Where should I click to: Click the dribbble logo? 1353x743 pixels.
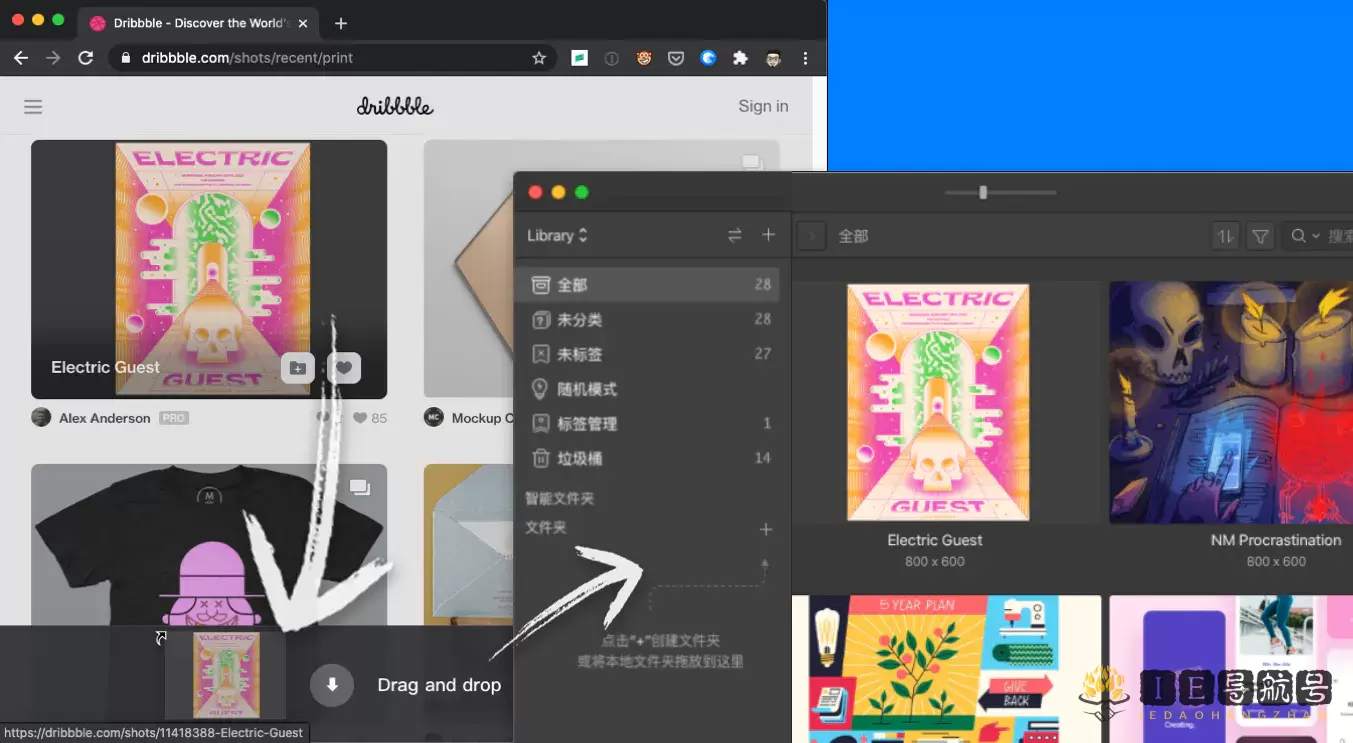(395, 106)
